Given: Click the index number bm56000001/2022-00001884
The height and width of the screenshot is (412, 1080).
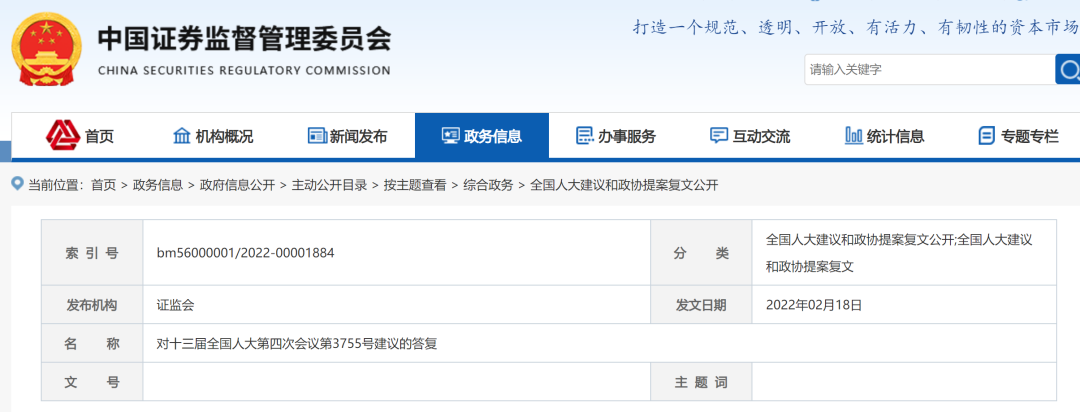Looking at the screenshot, I should [245, 253].
